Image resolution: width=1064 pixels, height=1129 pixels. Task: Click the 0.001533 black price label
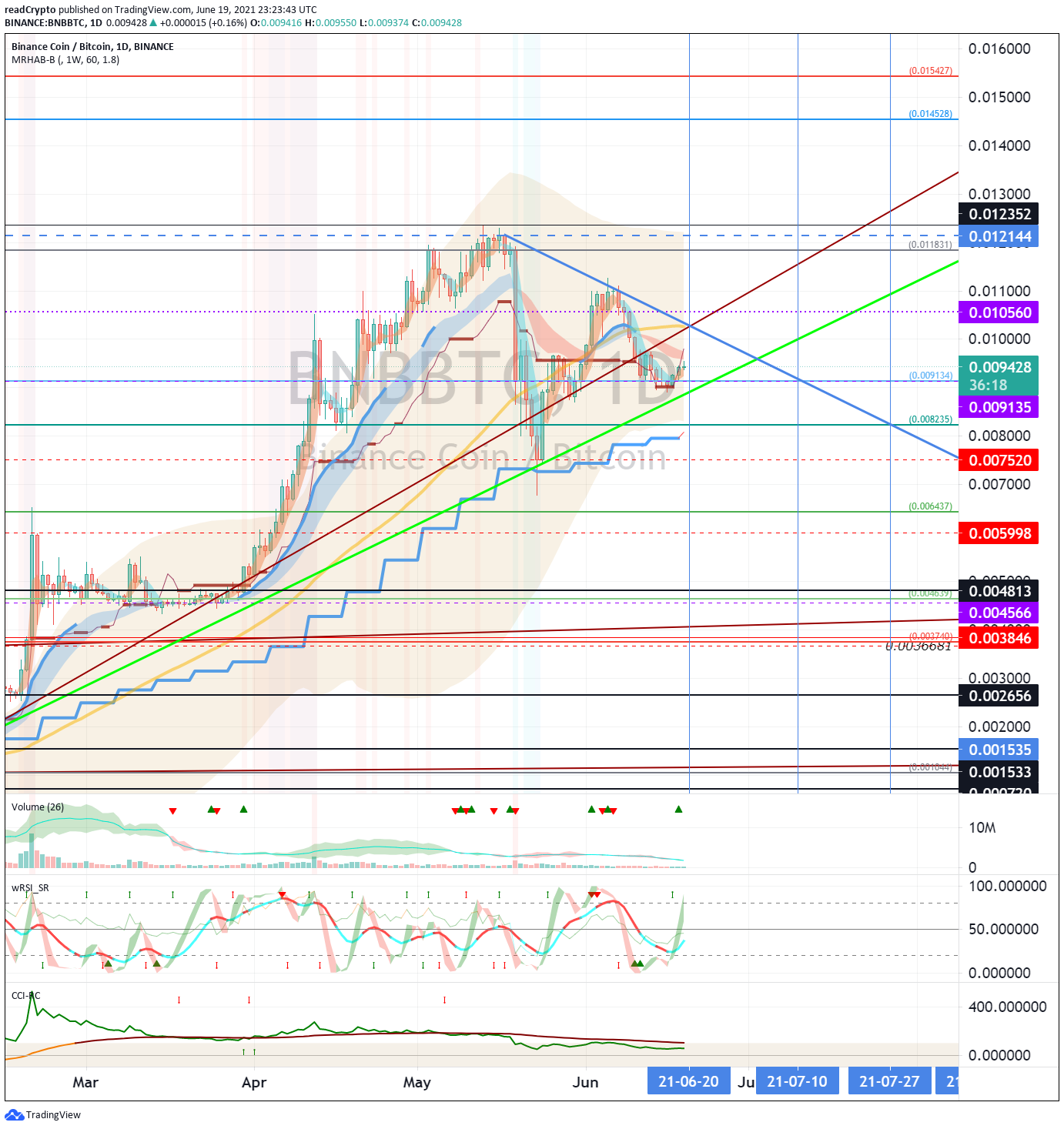(x=999, y=772)
